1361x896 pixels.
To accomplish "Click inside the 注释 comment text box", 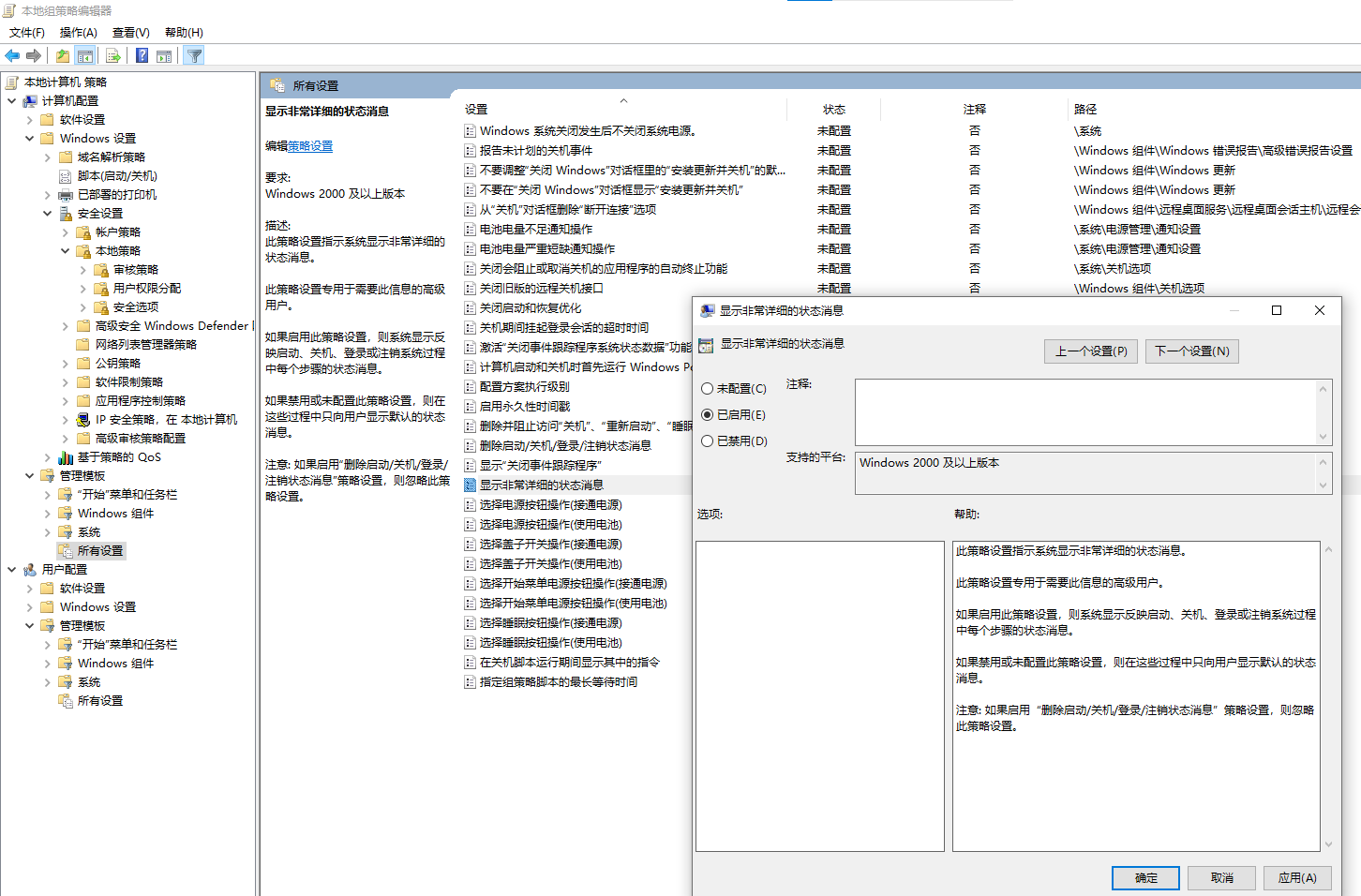I will coord(1086,412).
